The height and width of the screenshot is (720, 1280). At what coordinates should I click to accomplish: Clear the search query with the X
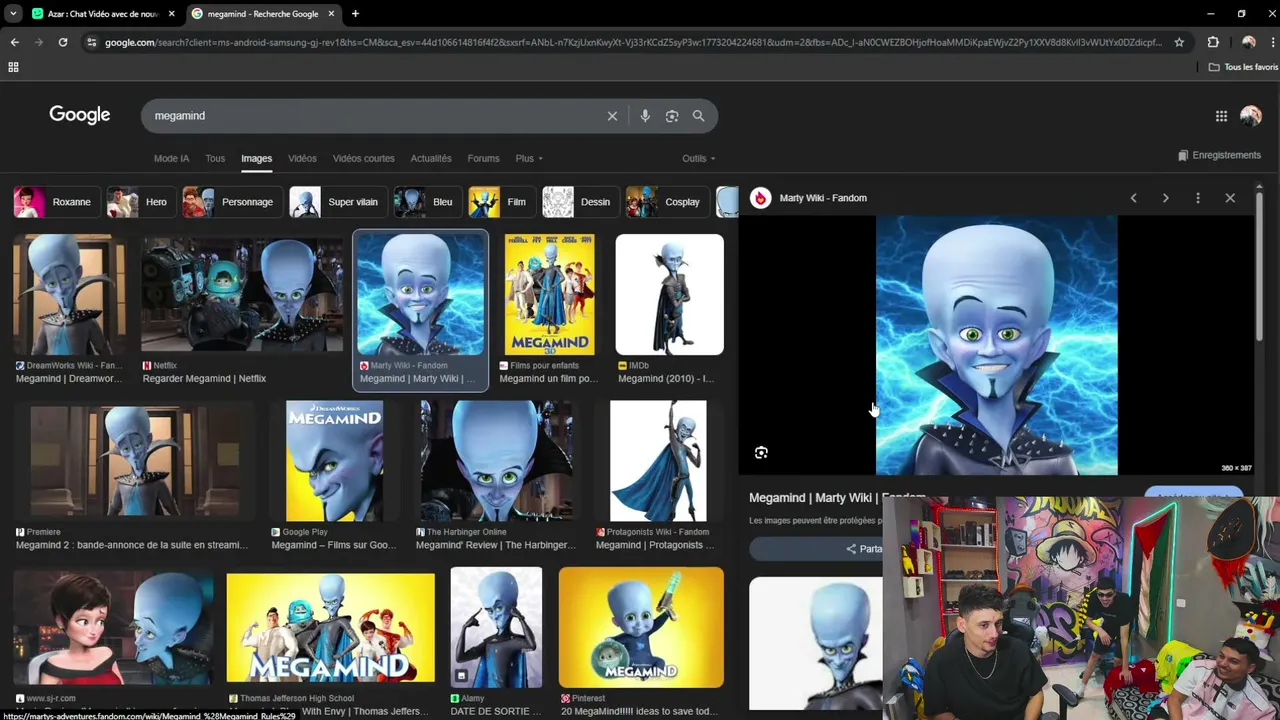click(x=612, y=116)
